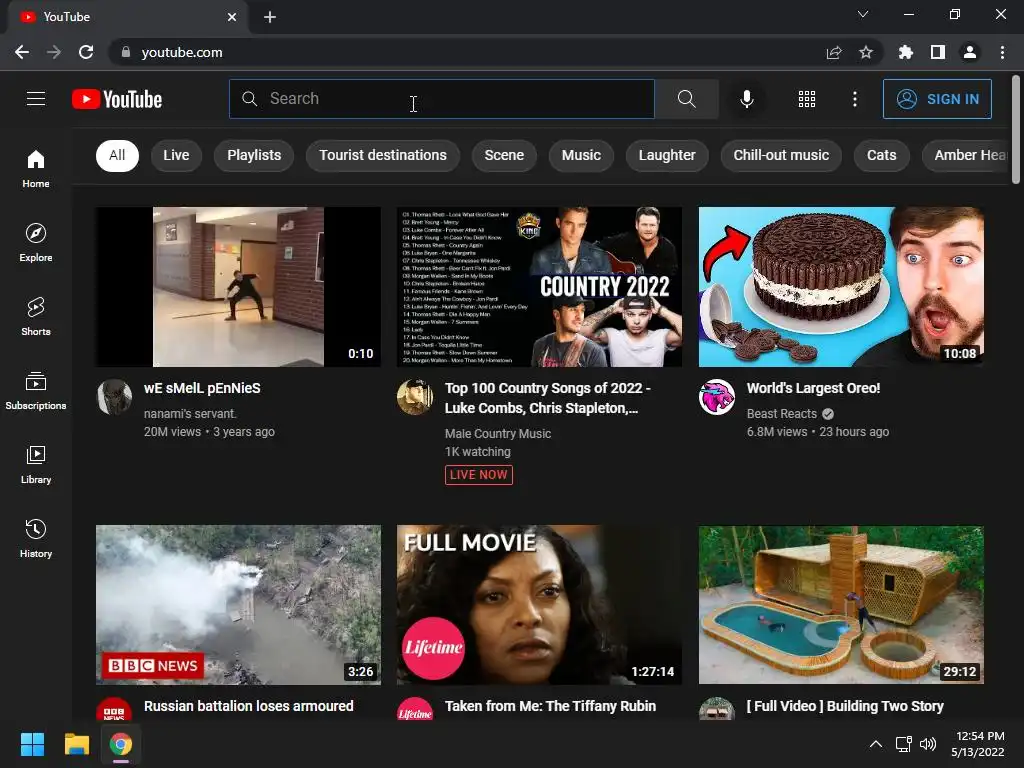The image size is (1024, 768).
Task: Open Male Country Music channel avatar
Action: [415, 397]
